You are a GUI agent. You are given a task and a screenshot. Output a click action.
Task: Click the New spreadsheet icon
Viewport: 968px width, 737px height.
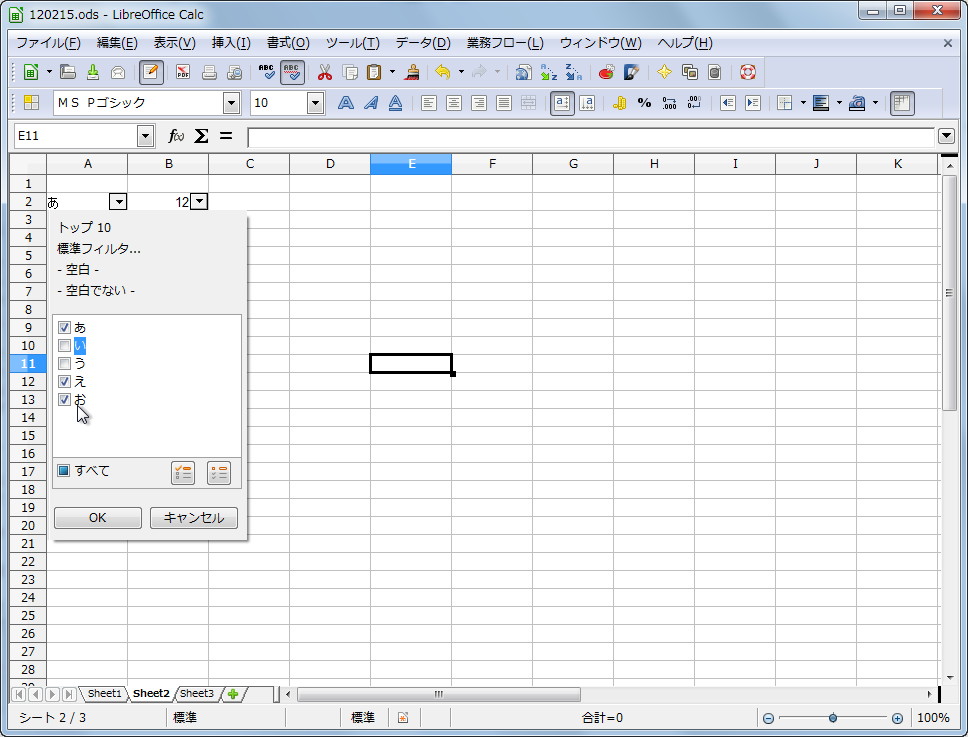click(x=30, y=72)
